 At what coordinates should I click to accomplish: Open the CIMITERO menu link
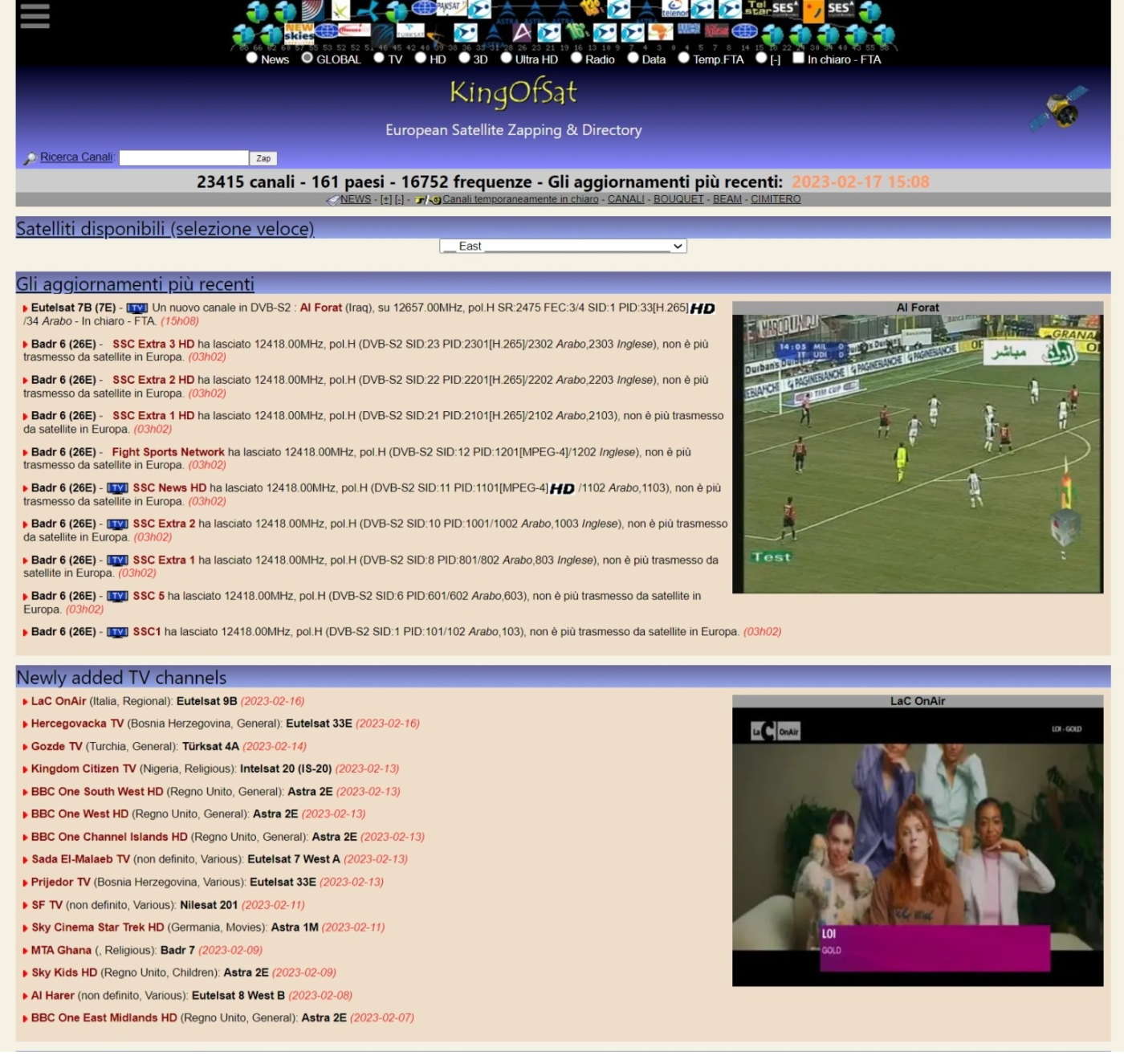click(x=776, y=200)
